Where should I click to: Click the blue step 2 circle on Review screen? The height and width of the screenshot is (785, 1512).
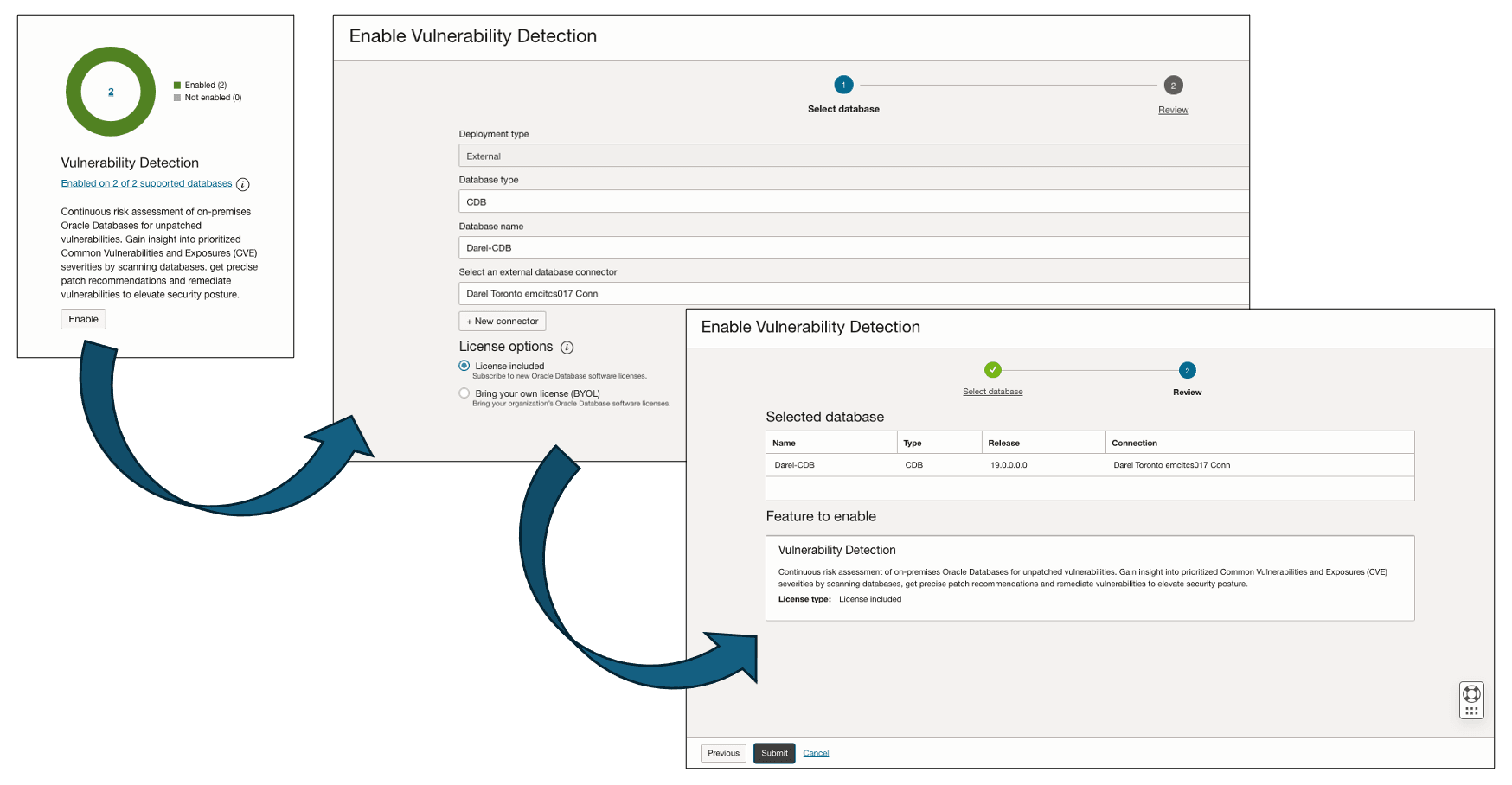[x=1187, y=370]
